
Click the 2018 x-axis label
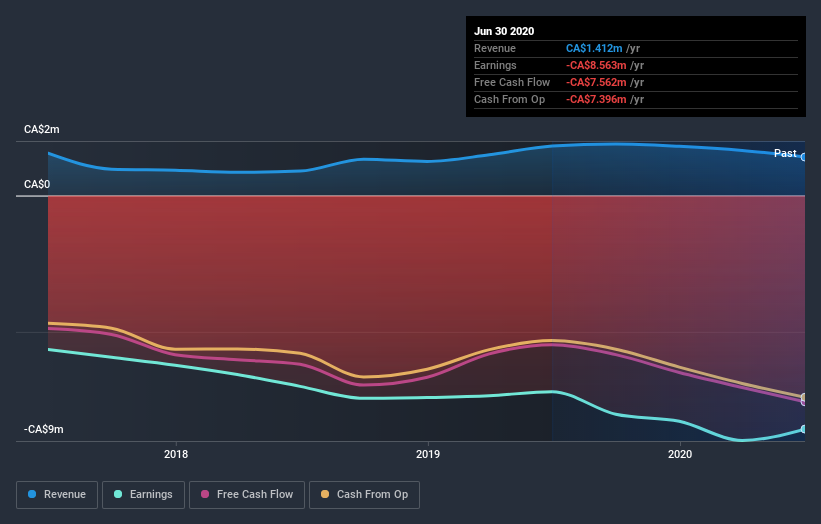(176, 454)
